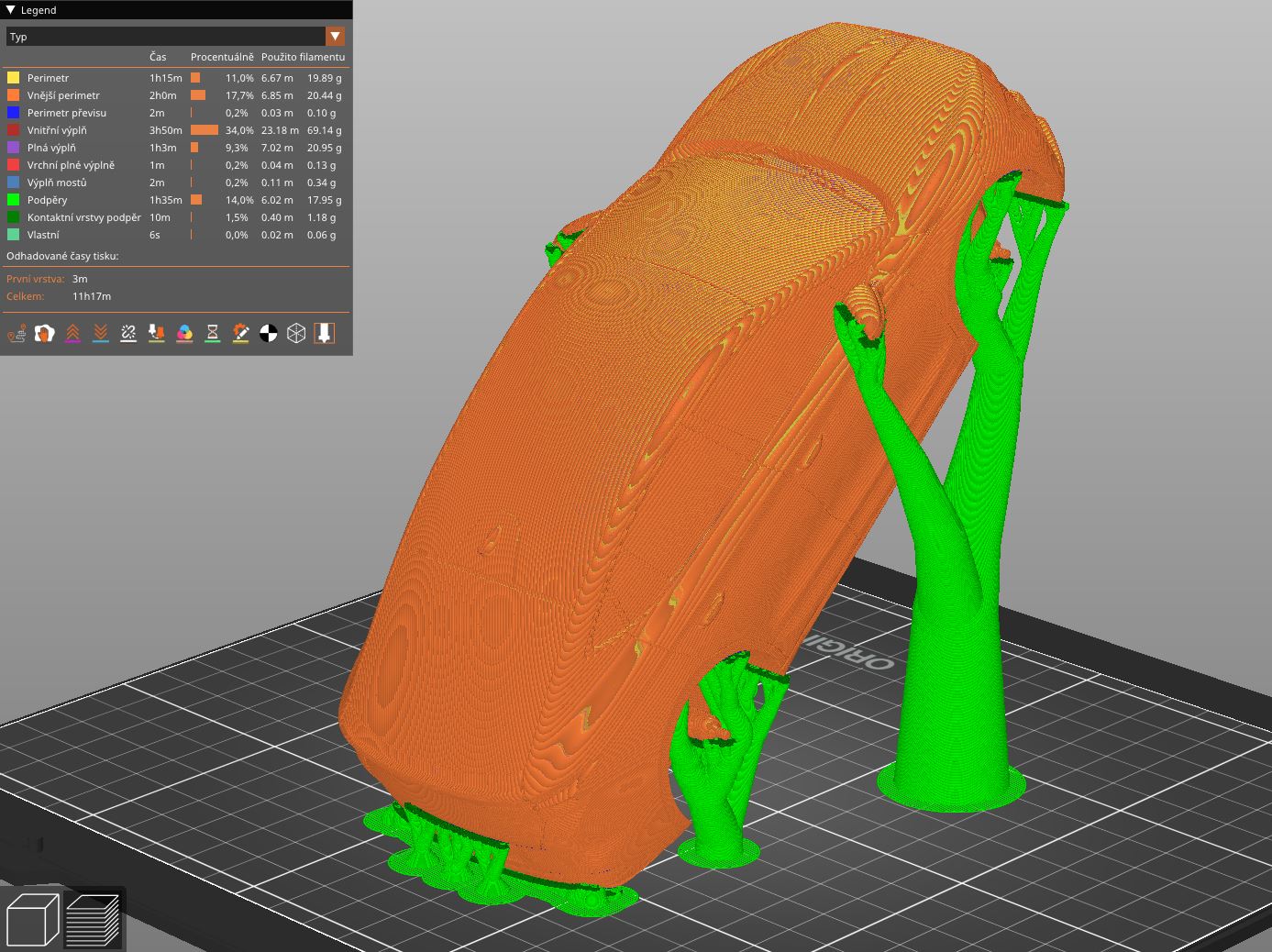The image size is (1272, 952).
Task: Collapse the Legend panel
Action: (11, 10)
